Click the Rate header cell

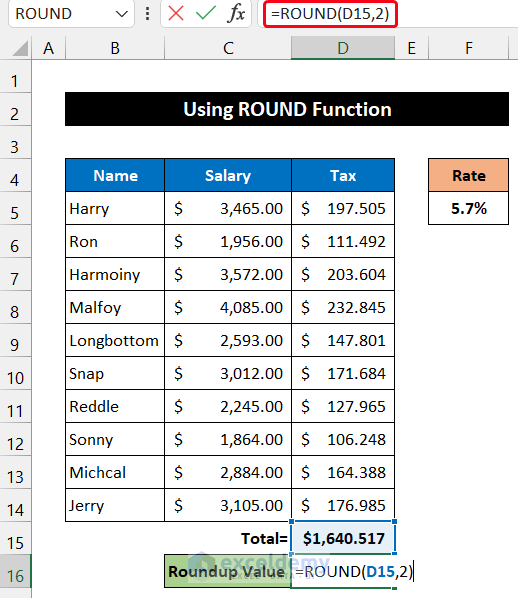click(x=468, y=175)
